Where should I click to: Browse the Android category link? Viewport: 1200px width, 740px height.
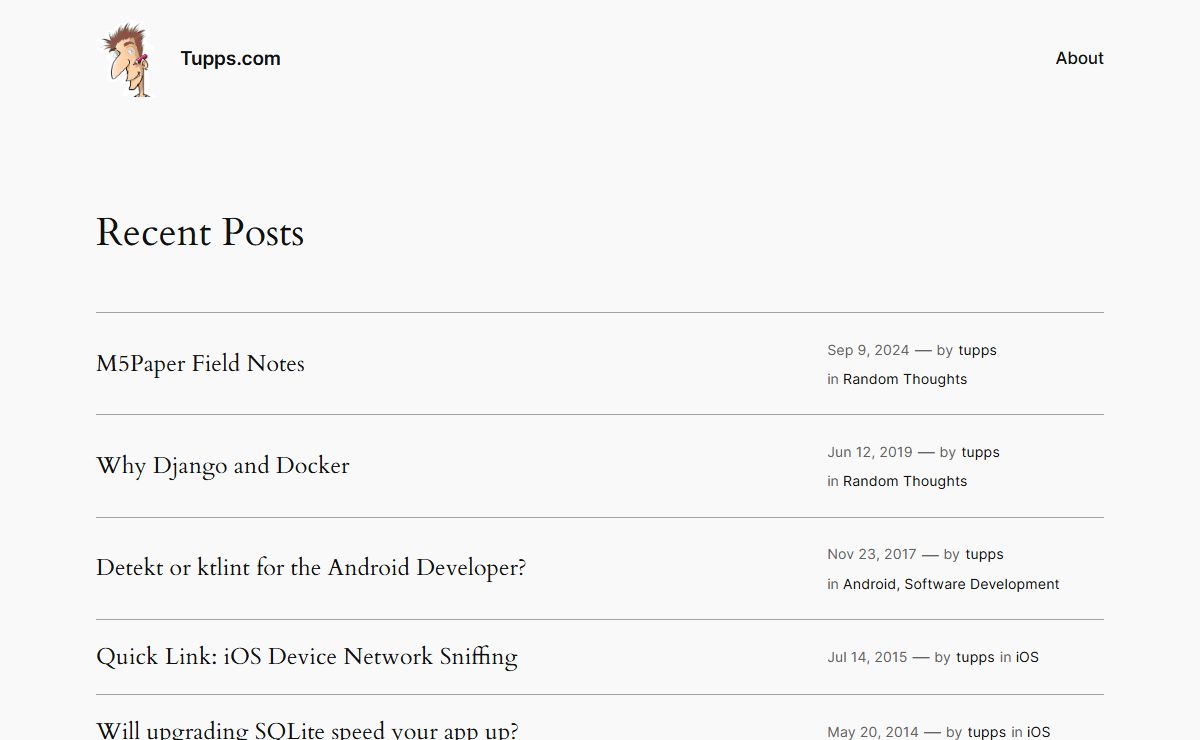pos(869,584)
